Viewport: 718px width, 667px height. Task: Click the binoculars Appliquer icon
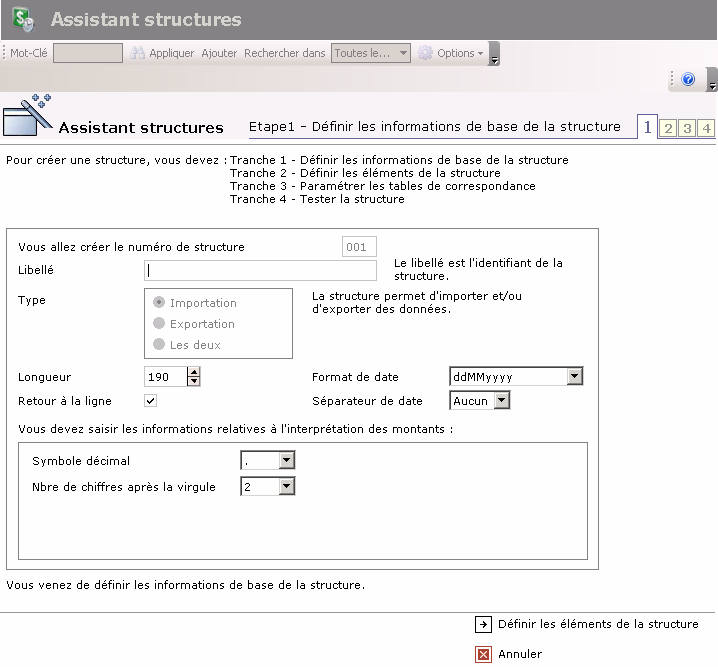pos(137,53)
